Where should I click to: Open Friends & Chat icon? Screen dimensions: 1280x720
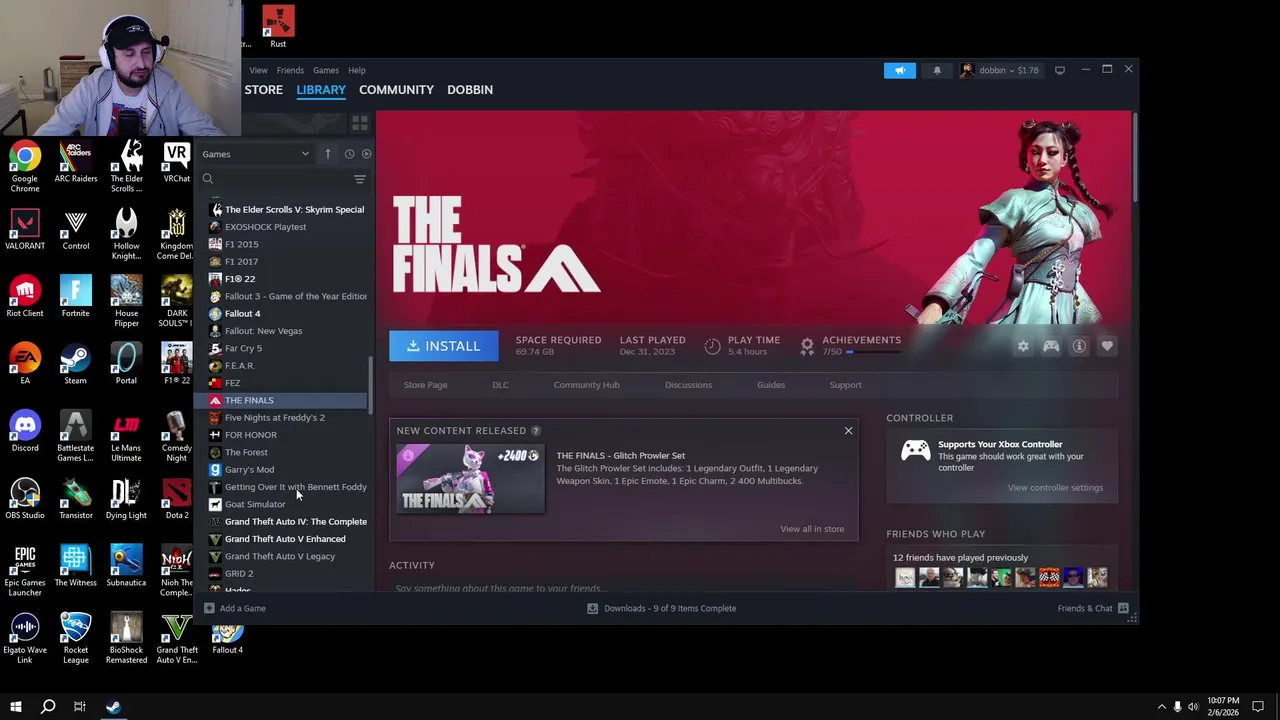(x=1123, y=608)
